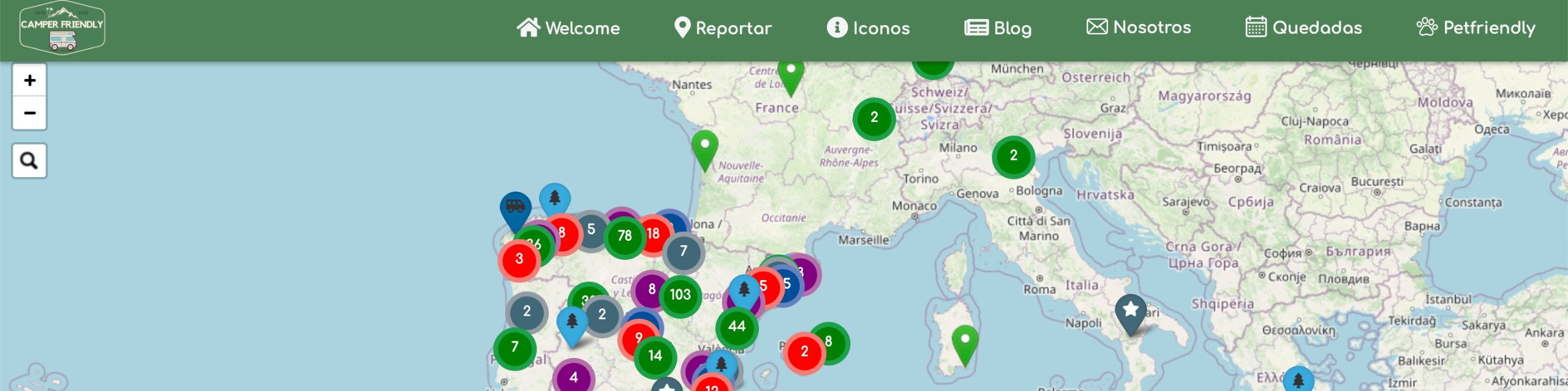Expand the red cluster numbered 18

tap(653, 233)
